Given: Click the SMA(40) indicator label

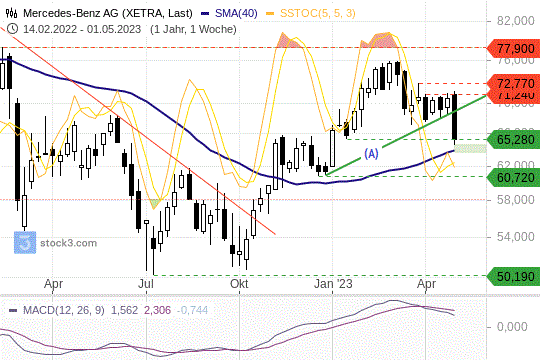Looking at the screenshot, I should point(236,13).
